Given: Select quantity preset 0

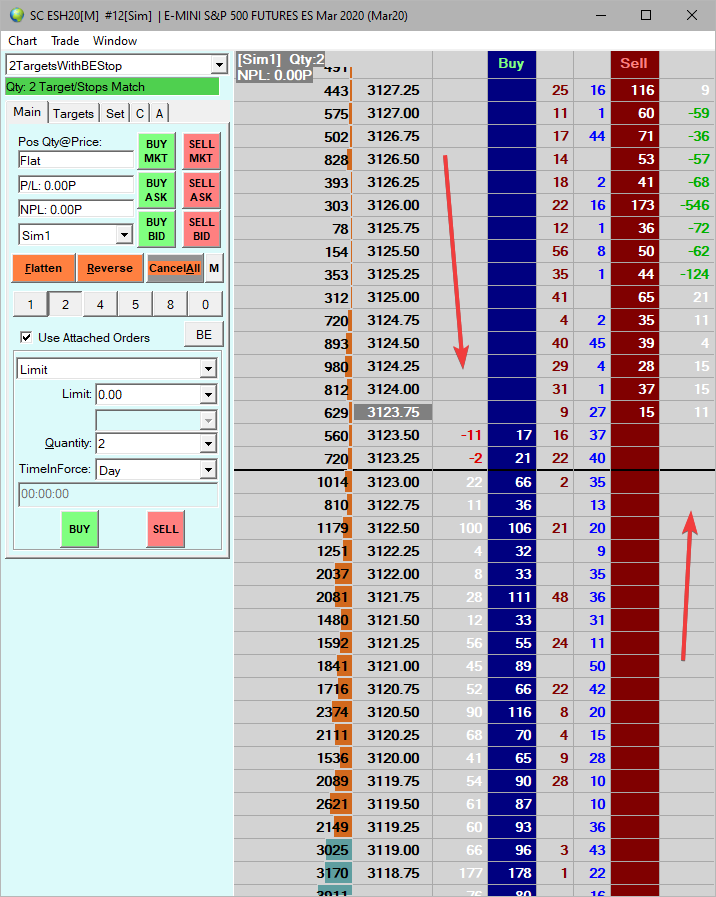Looking at the screenshot, I should coord(205,304).
